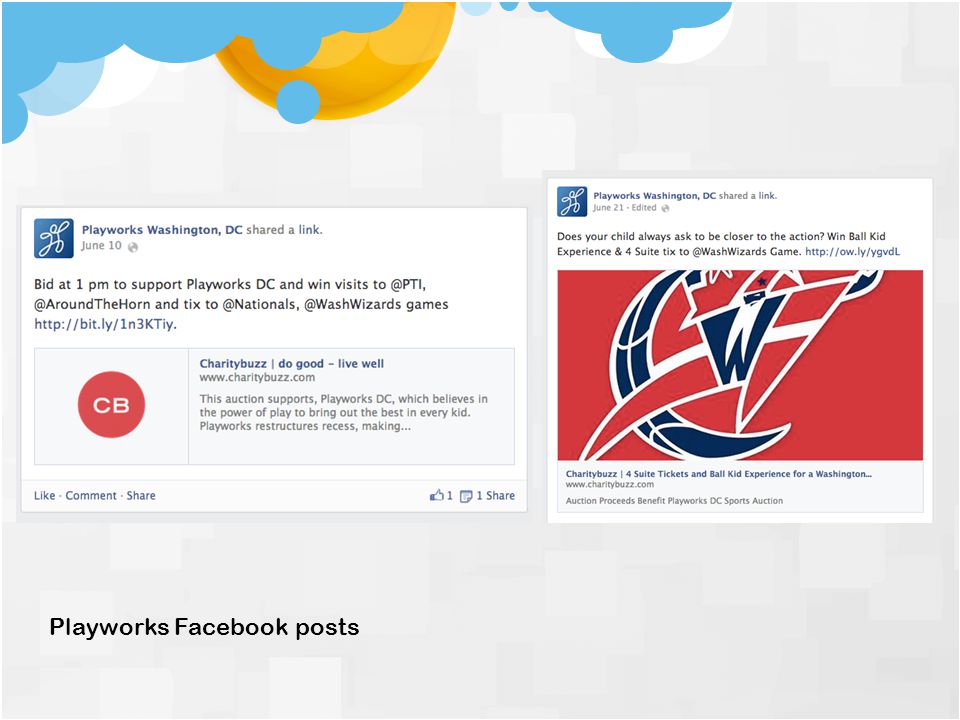The height and width of the screenshot is (720, 960).
Task: Click Playworks logo avatar on June 21 post
Action: click(x=572, y=201)
